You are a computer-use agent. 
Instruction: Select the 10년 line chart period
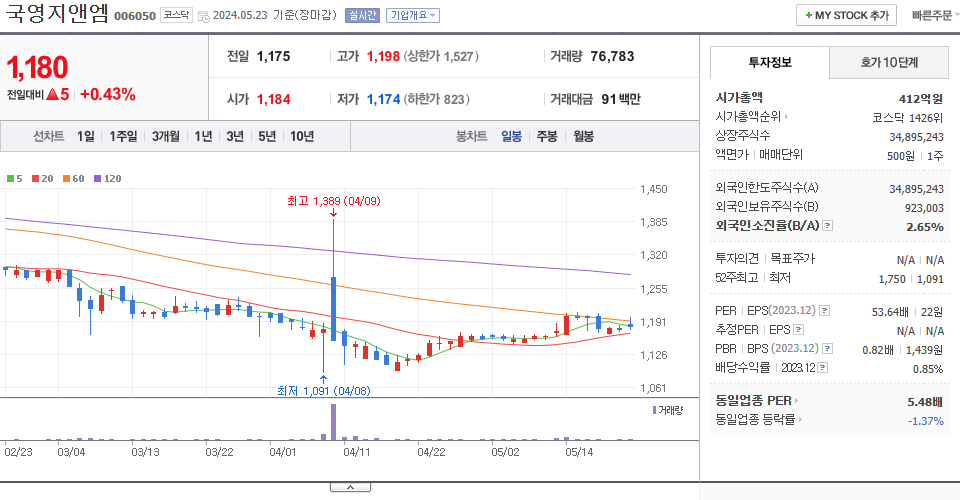pos(302,136)
